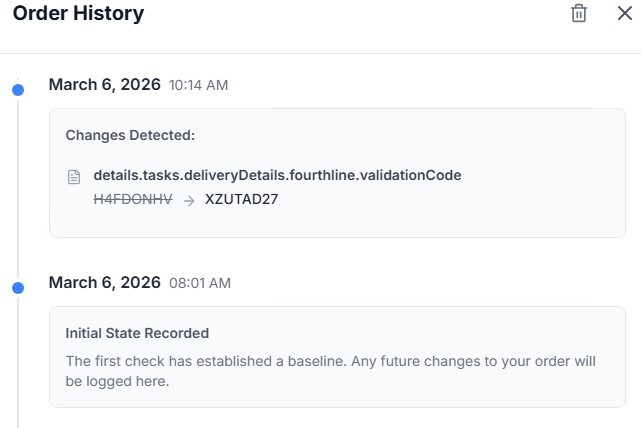Click the arrow between old and new codes
The image size is (641, 428).
pos(188,200)
